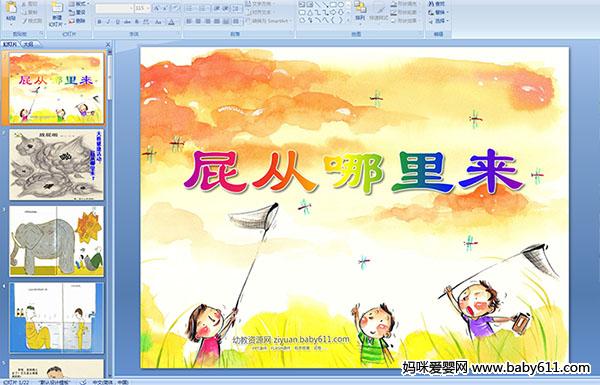Open the font name dropdown

pos(131,8)
